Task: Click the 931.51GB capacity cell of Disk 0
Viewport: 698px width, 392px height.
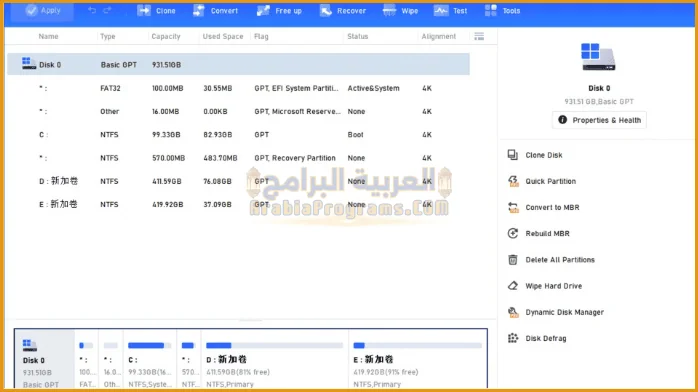Action: tap(166, 65)
